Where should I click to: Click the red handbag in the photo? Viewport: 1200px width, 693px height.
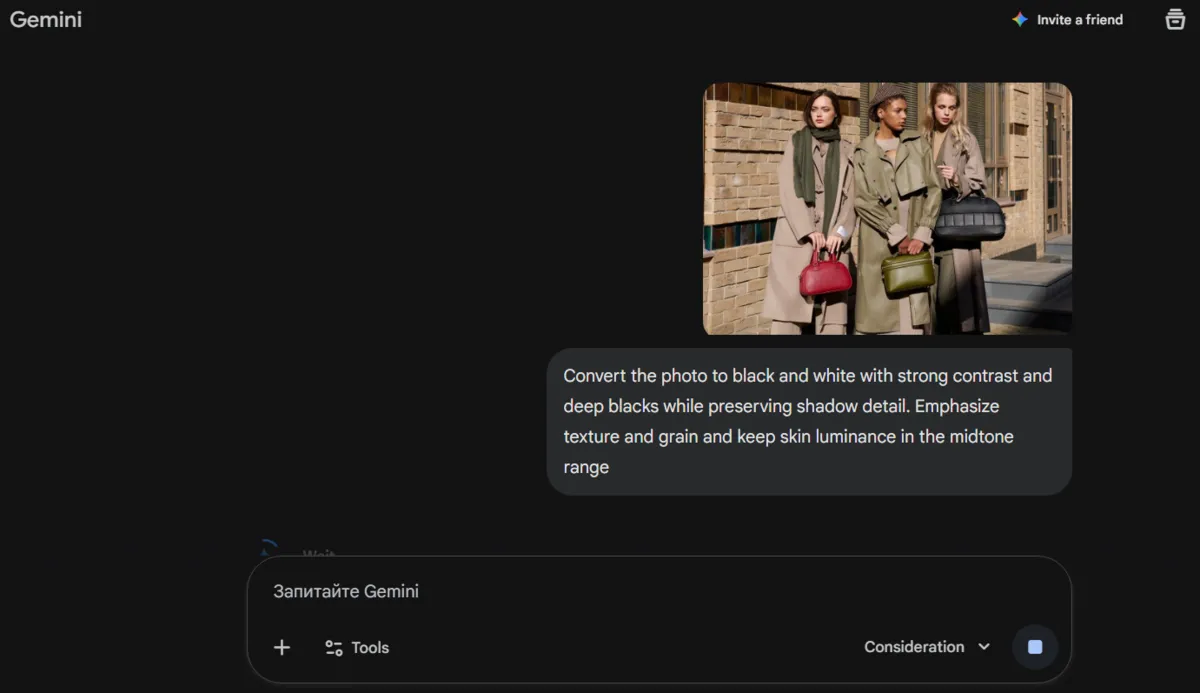825,274
